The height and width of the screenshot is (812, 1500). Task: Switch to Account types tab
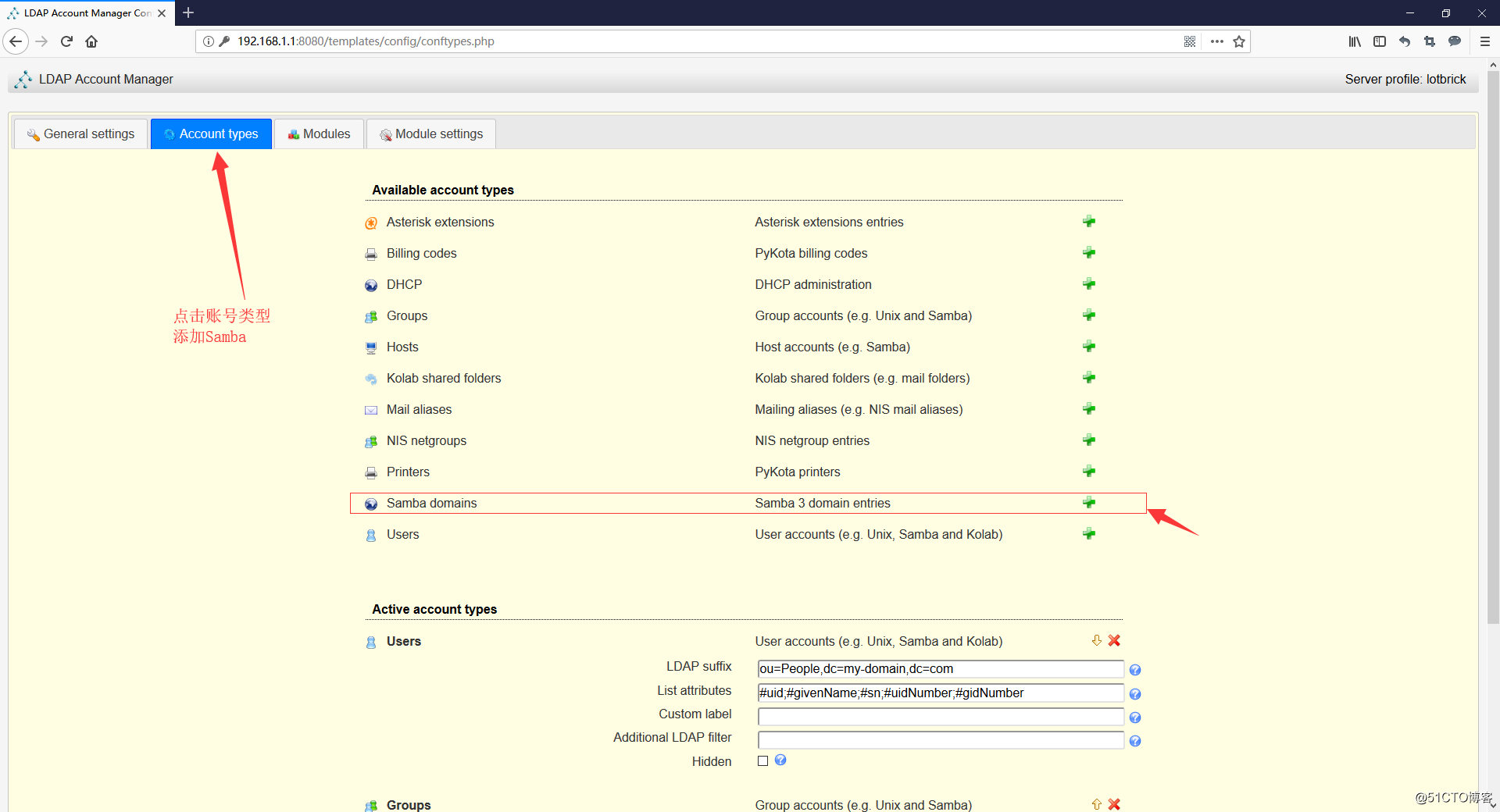click(211, 134)
